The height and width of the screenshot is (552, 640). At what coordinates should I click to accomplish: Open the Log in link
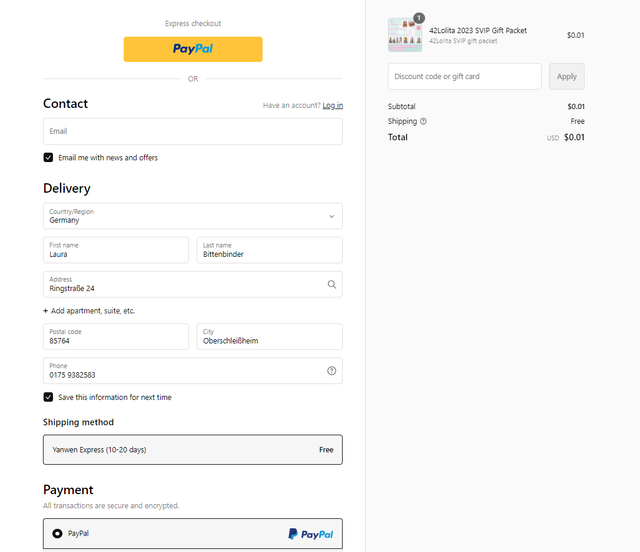[x=333, y=105]
